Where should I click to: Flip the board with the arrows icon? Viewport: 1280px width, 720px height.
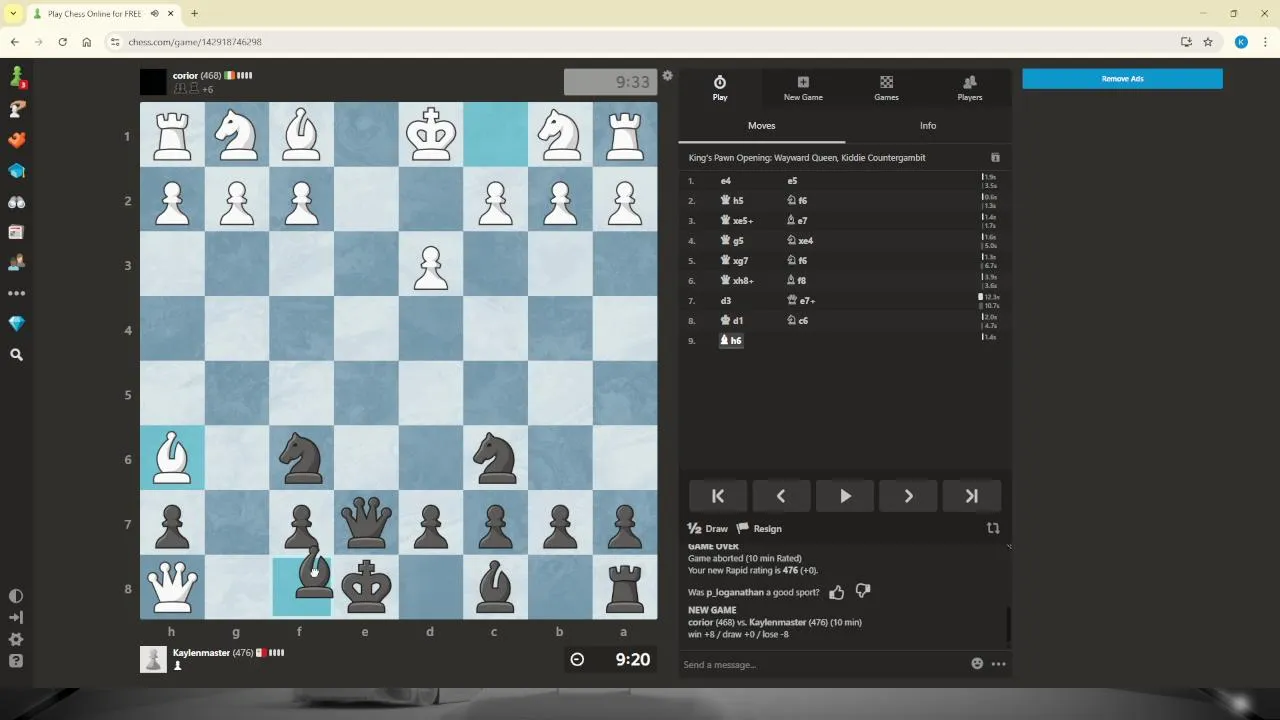point(993,528)
